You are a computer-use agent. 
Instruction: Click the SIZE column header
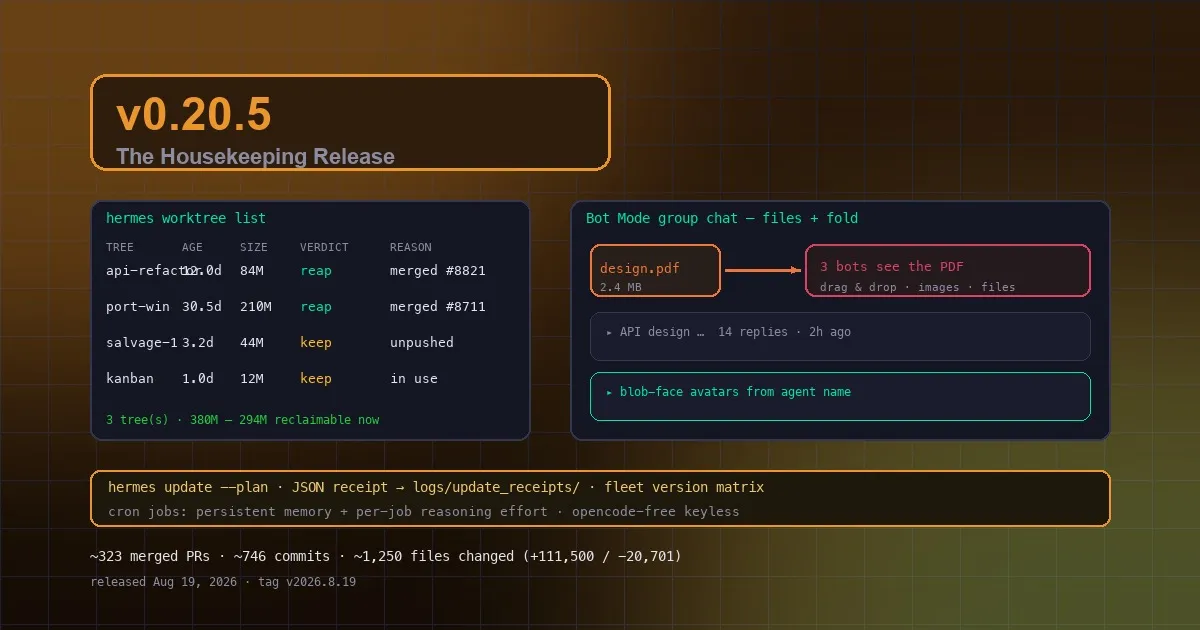[x=254, y=247]
